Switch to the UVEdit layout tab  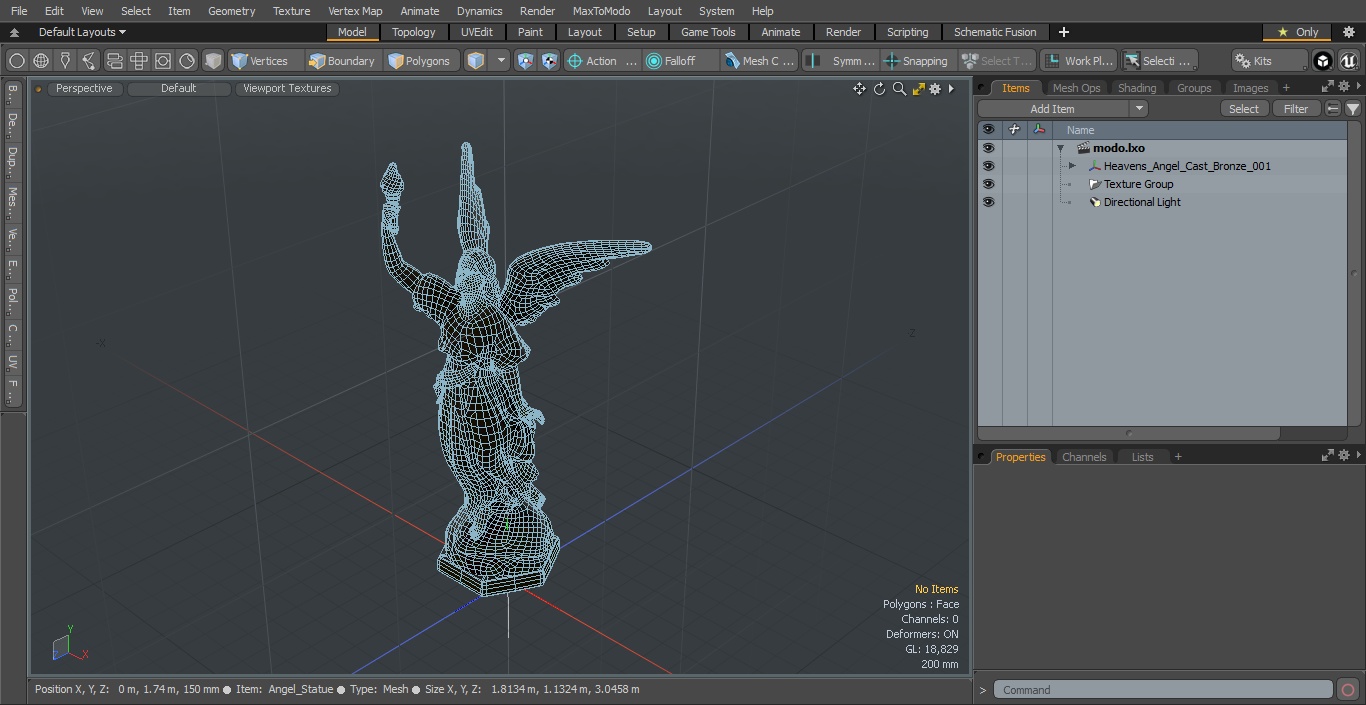click(477, 32)
